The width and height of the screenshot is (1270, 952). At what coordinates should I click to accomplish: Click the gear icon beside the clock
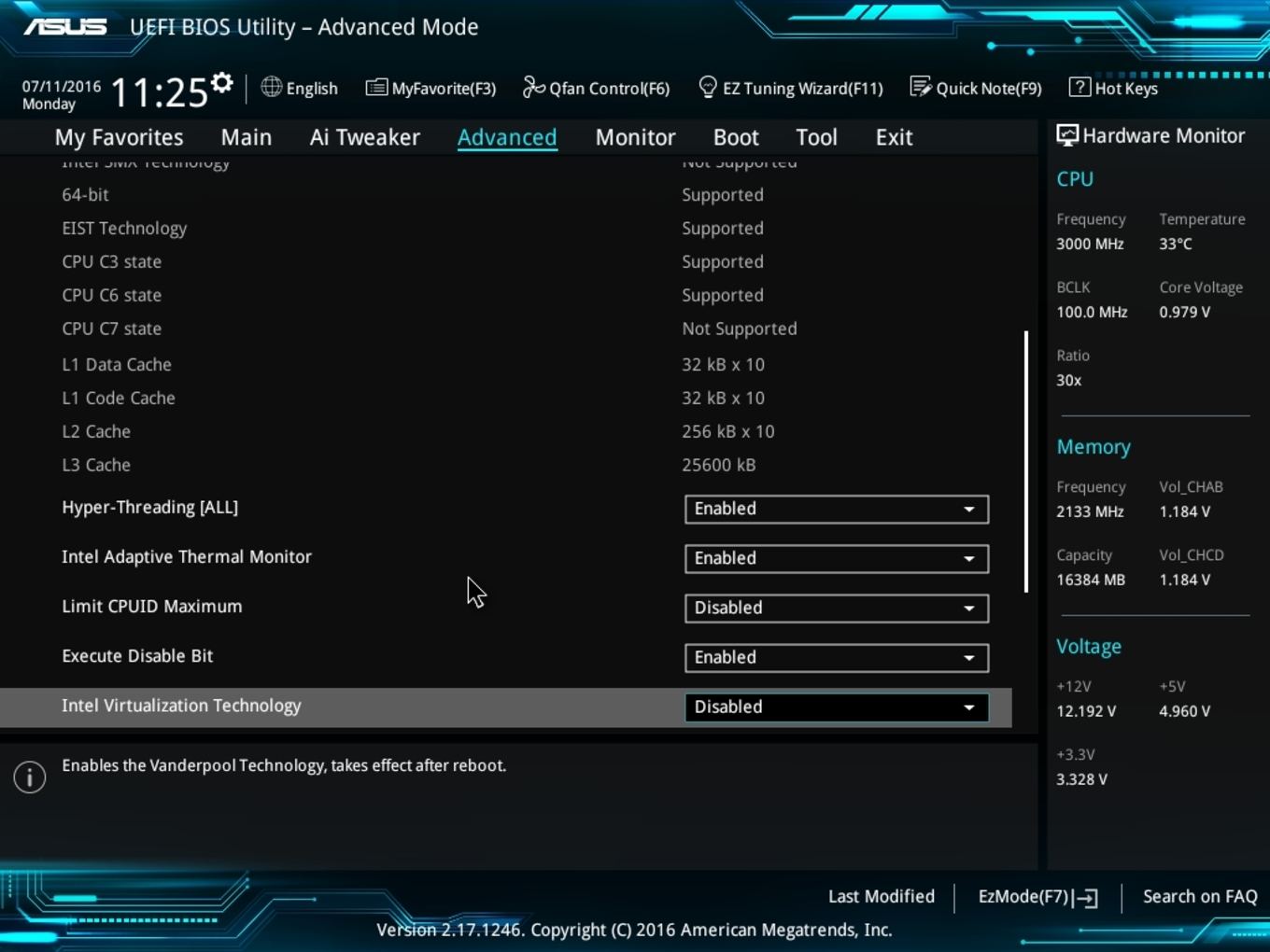(222, 83)
